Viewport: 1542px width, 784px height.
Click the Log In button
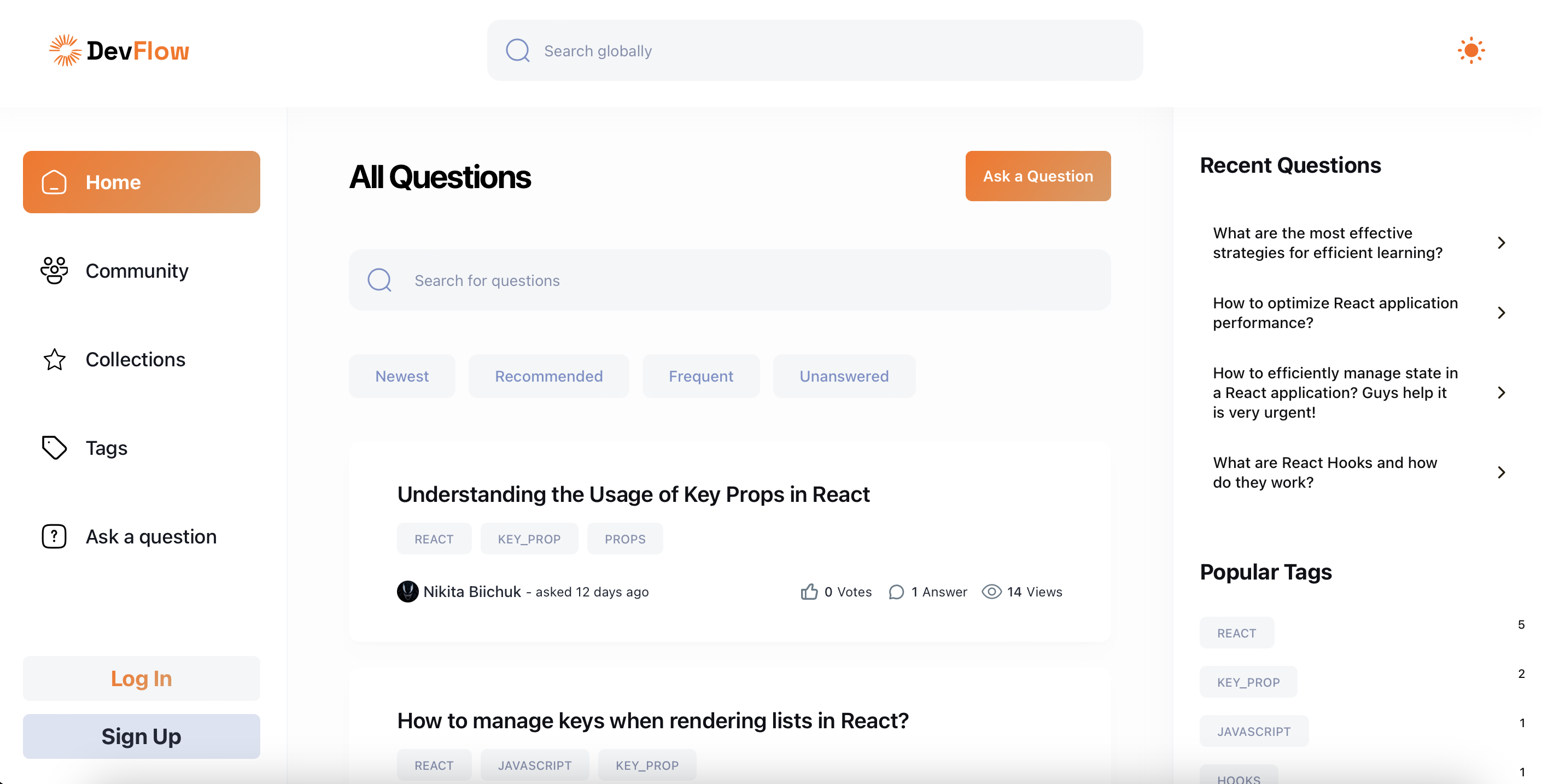[x=141, y=678]
